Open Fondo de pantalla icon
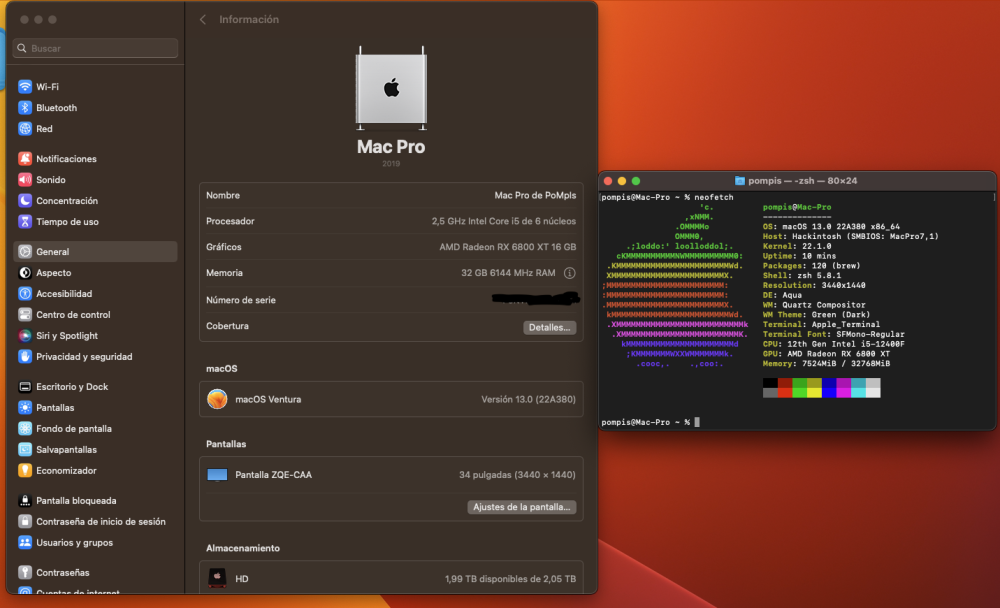Image resolution: width=1000 pixels, height=608 pixels. 25,429
